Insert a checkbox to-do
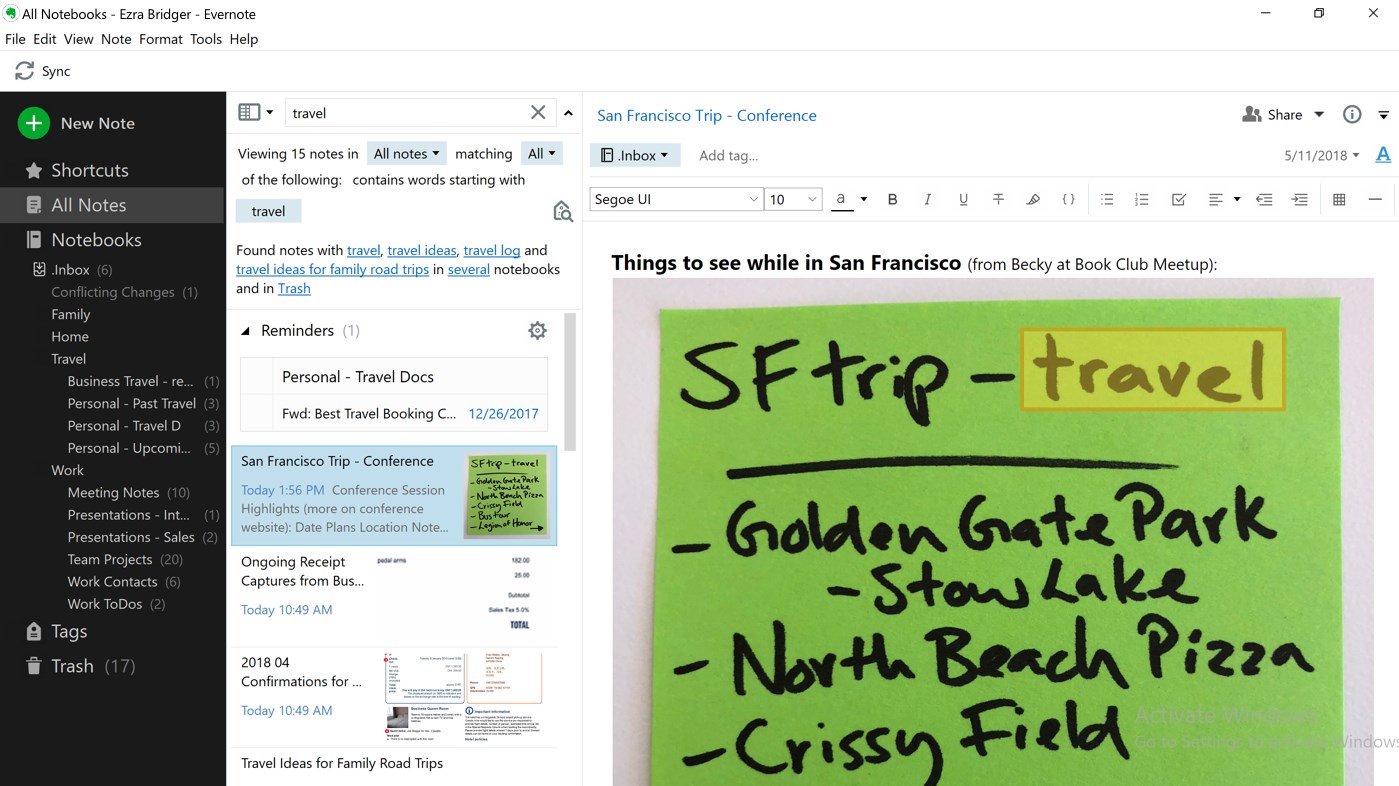This screenshot has width=1399, height=786. click(x=1178, y=200)
